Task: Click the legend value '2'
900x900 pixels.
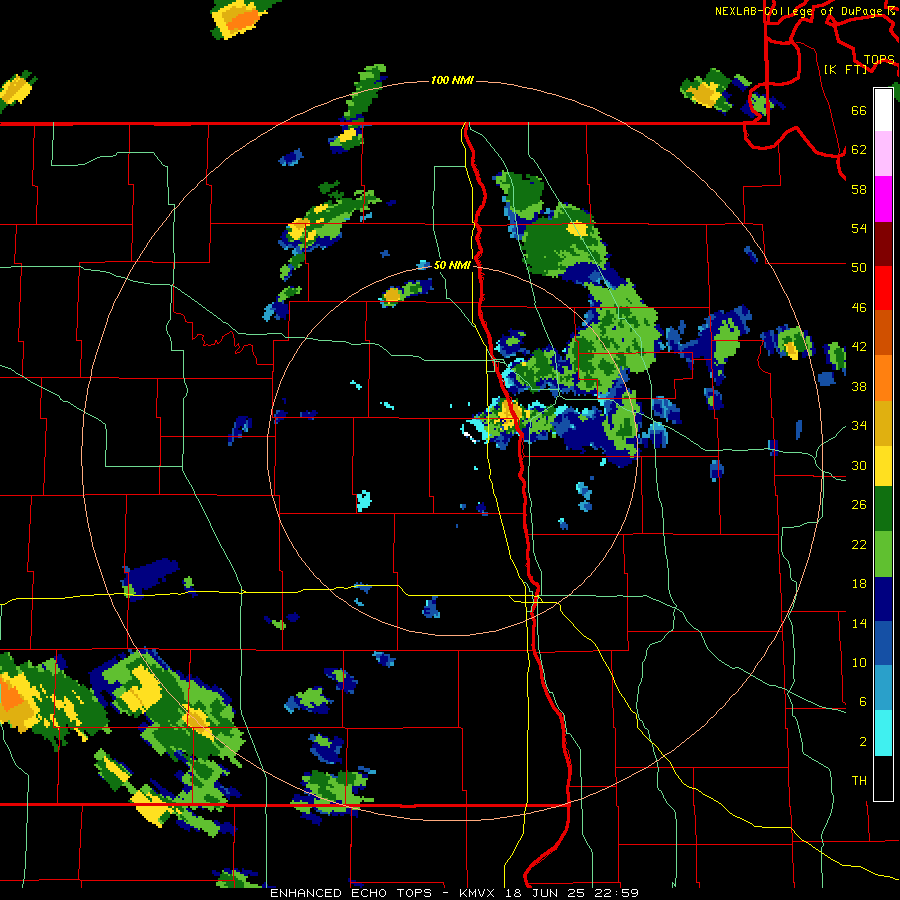Action: (x=863, y=742)
